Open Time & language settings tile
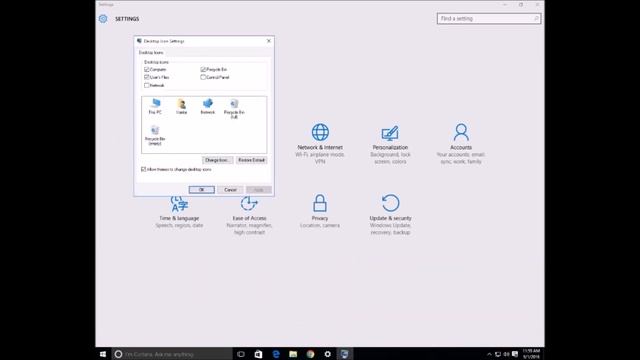Viewport: 640px width, 360px height. point(179,212)
